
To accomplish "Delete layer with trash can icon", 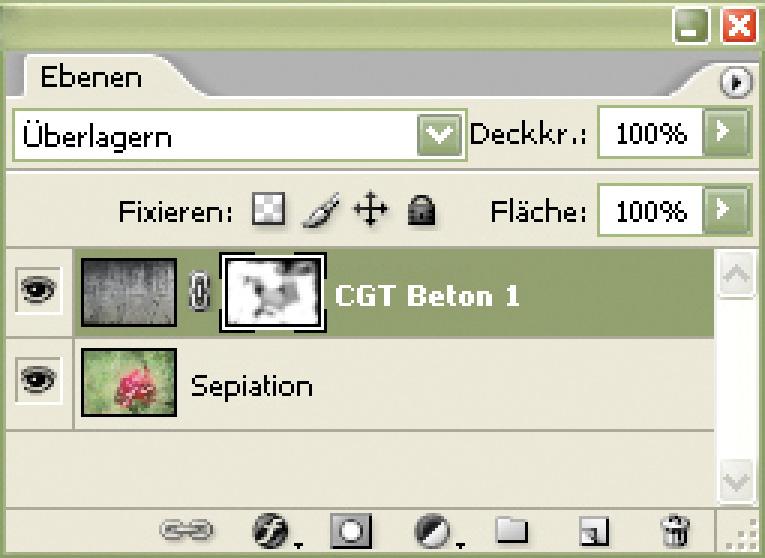I will [x=675, y=531].
